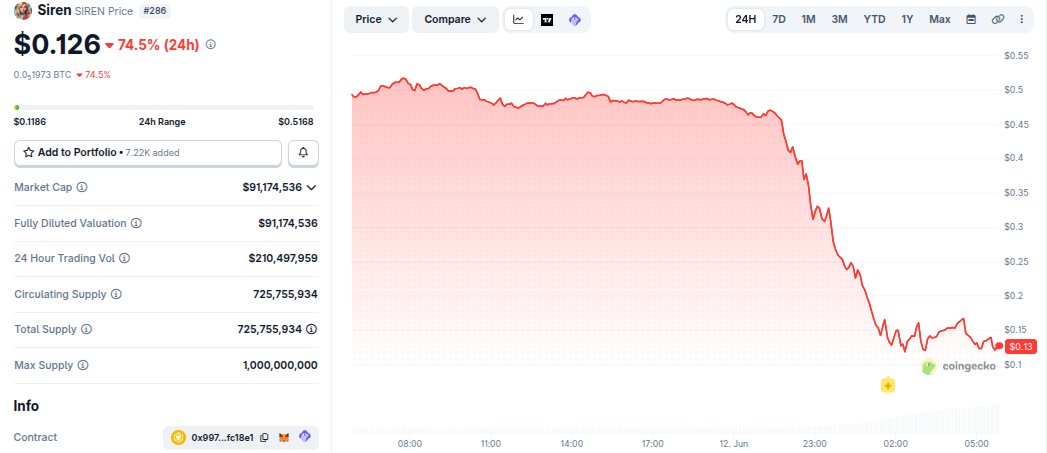Open the calendar date range picker
Viewport: 1047px width, 453px height.
971,19
